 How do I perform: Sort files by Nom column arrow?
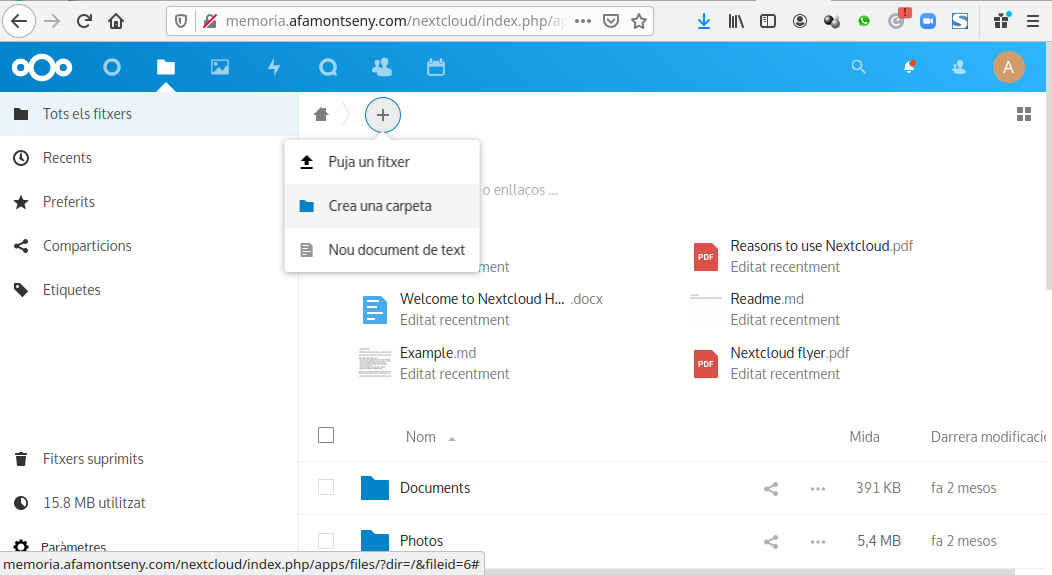(x=452, y=438)
